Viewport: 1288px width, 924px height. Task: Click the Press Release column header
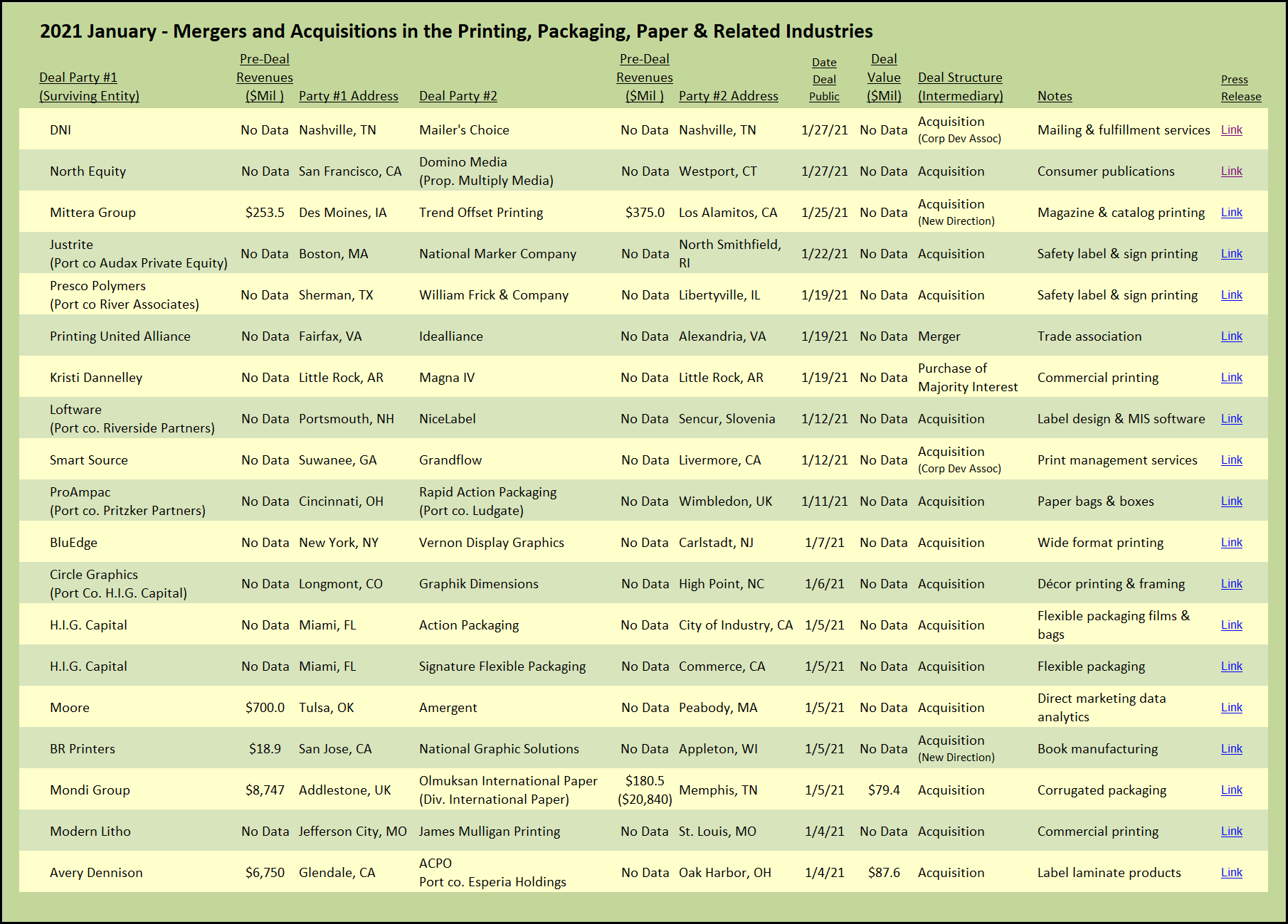point(1241,88)
